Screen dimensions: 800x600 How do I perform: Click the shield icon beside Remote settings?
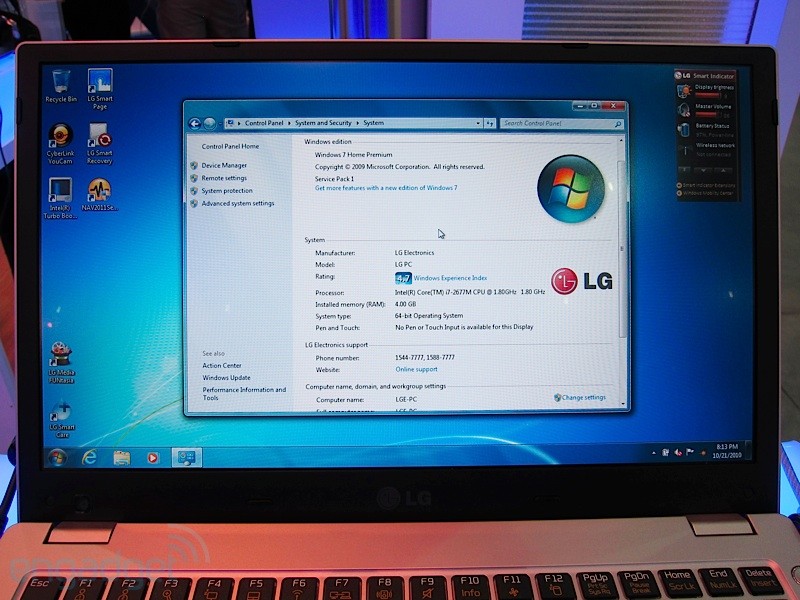coord(194,178)
